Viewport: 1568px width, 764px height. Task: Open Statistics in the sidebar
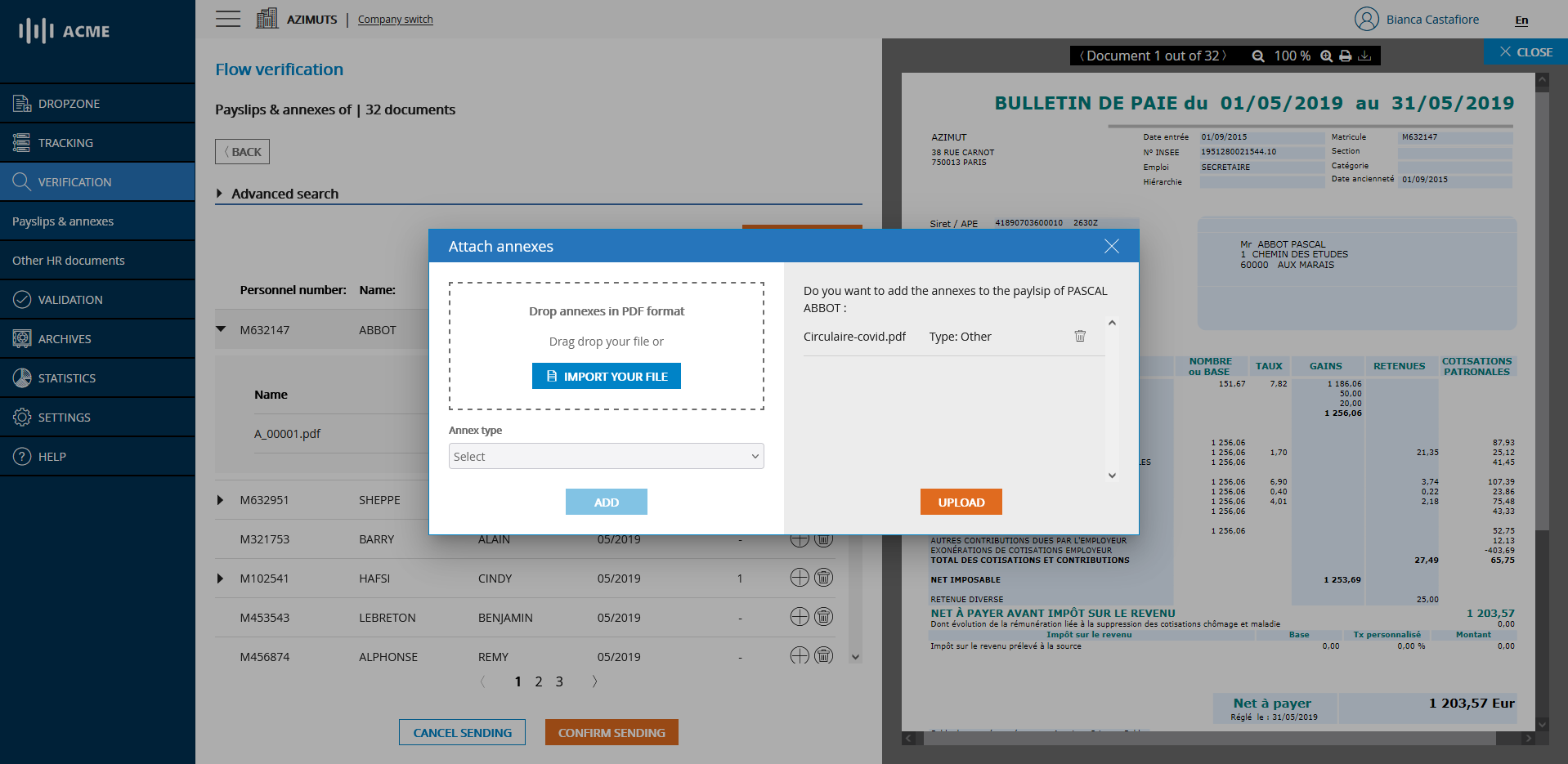tap(66, 378)
